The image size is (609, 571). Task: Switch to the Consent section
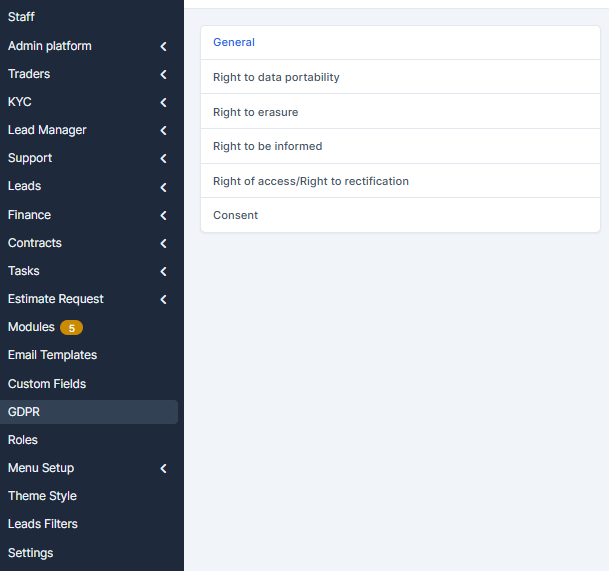[x=235, y=215]
